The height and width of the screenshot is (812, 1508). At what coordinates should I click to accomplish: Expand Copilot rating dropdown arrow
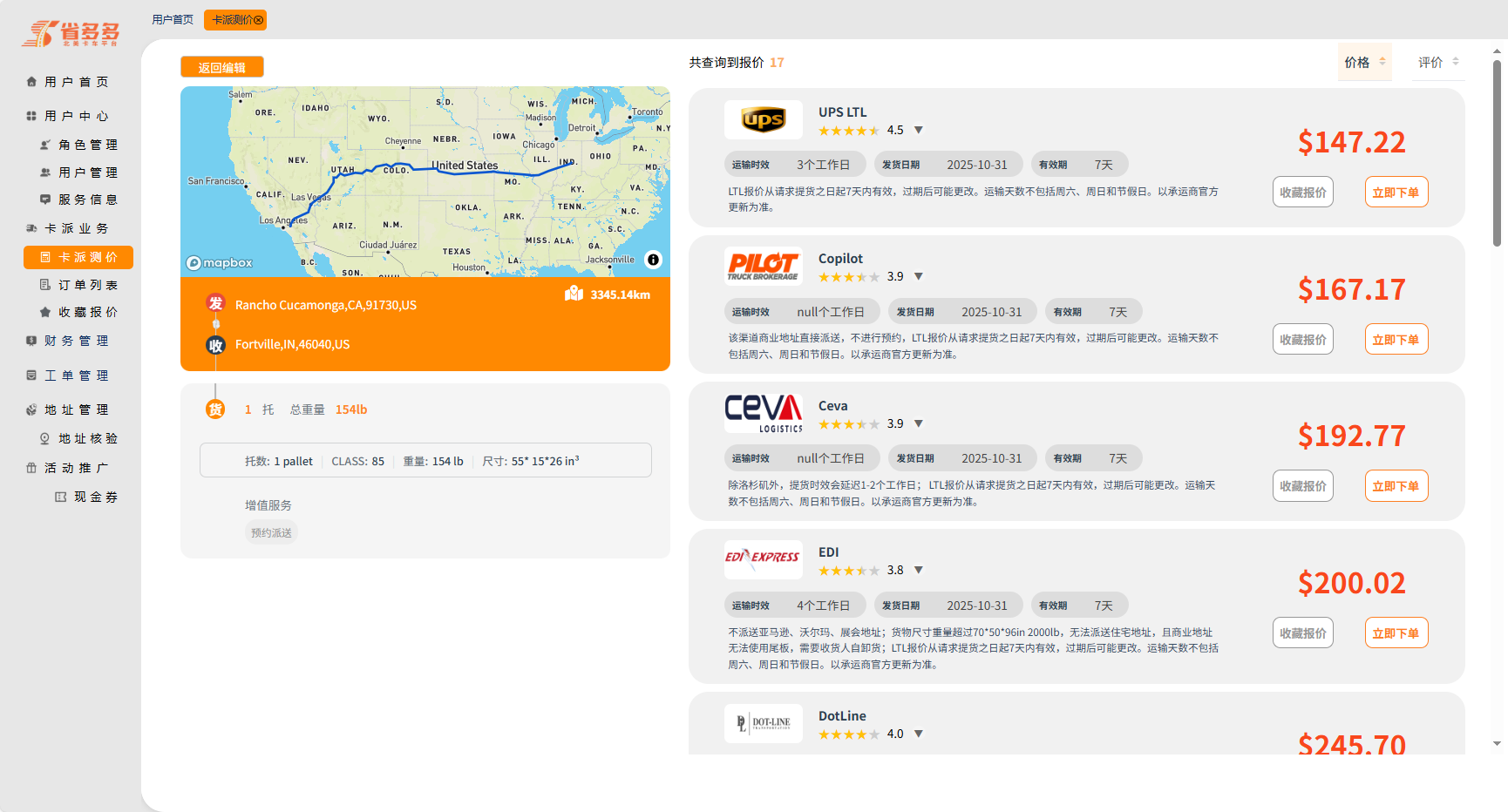pyautogui.click(x=919, y=277)
